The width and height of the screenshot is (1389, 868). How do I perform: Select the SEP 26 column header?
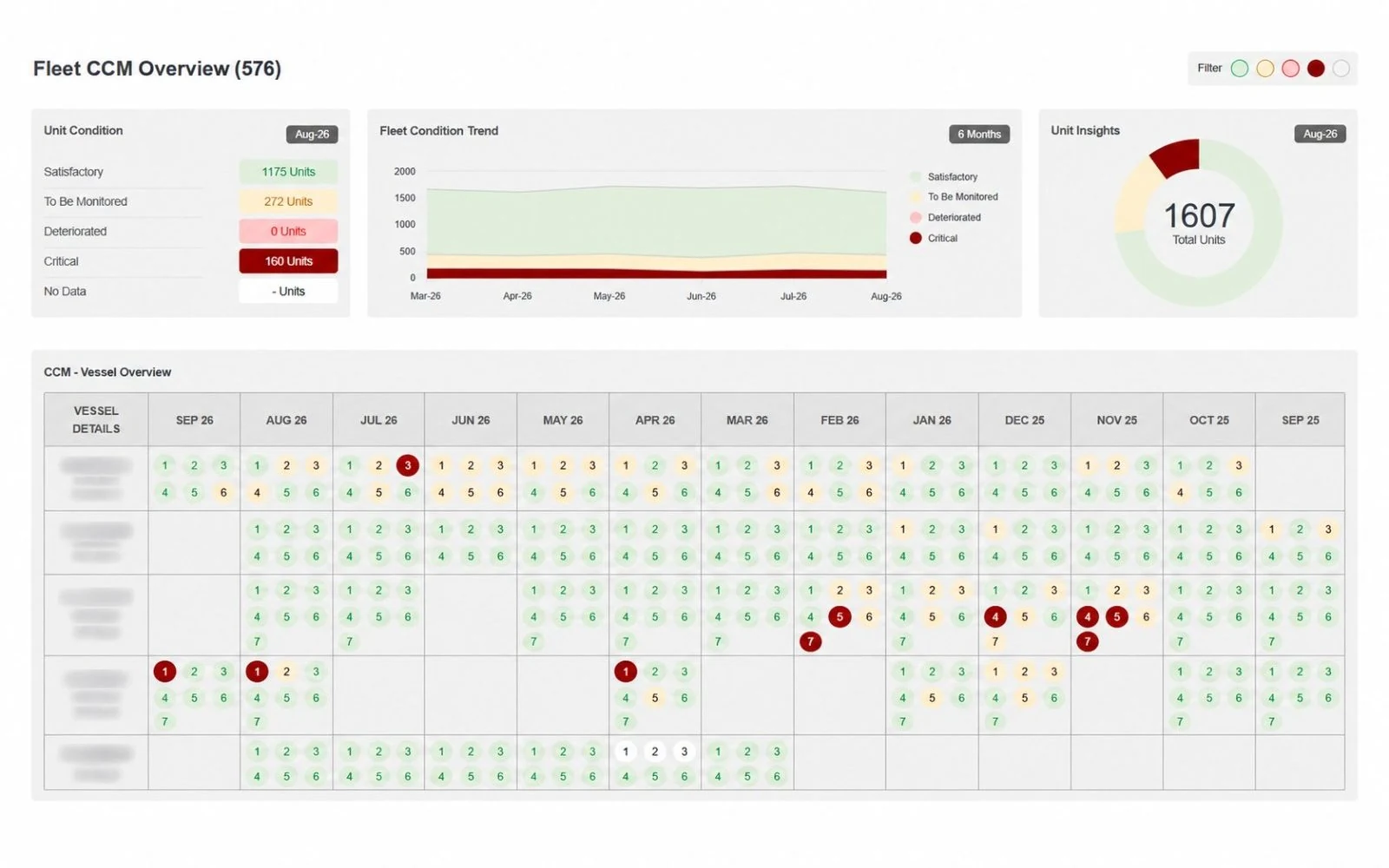pyautogui.click(x=194, y=420)
